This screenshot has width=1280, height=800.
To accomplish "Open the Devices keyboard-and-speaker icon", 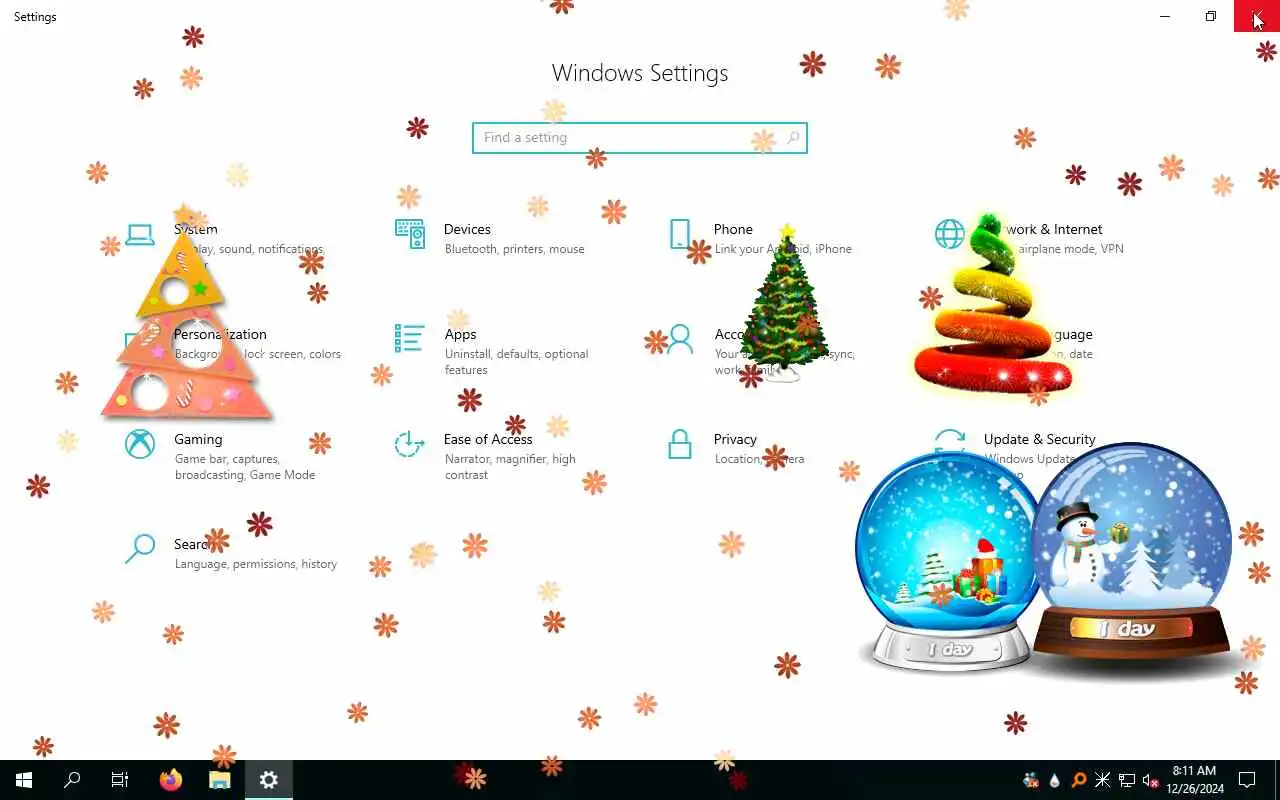I will [410, 234].
